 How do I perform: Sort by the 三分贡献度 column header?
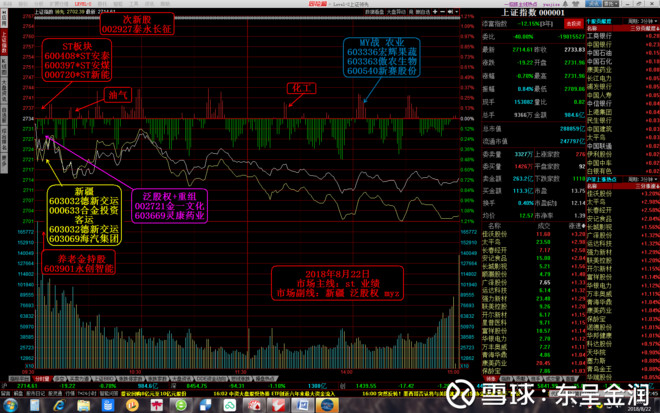tap(644, 28)
